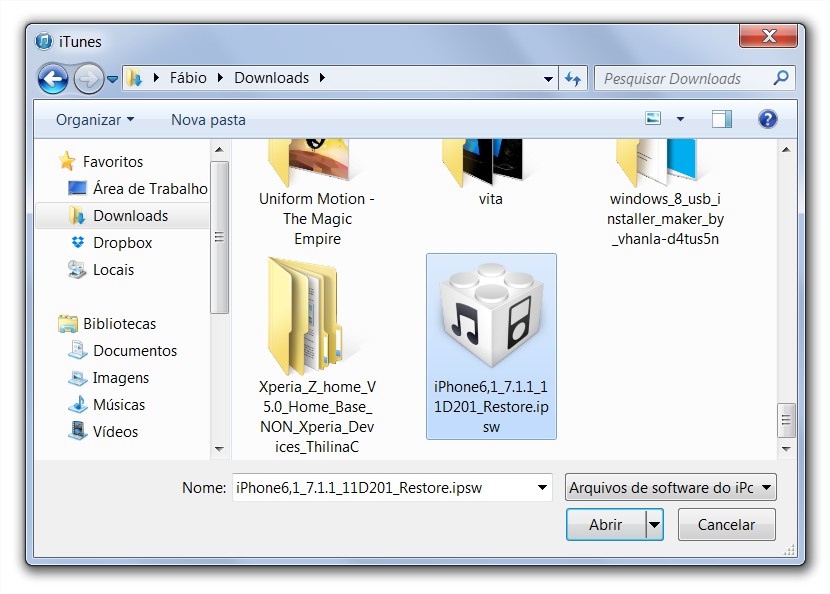Create a new folder with Nova pasta
The image size is (830, 594).
tap(208, 120)
